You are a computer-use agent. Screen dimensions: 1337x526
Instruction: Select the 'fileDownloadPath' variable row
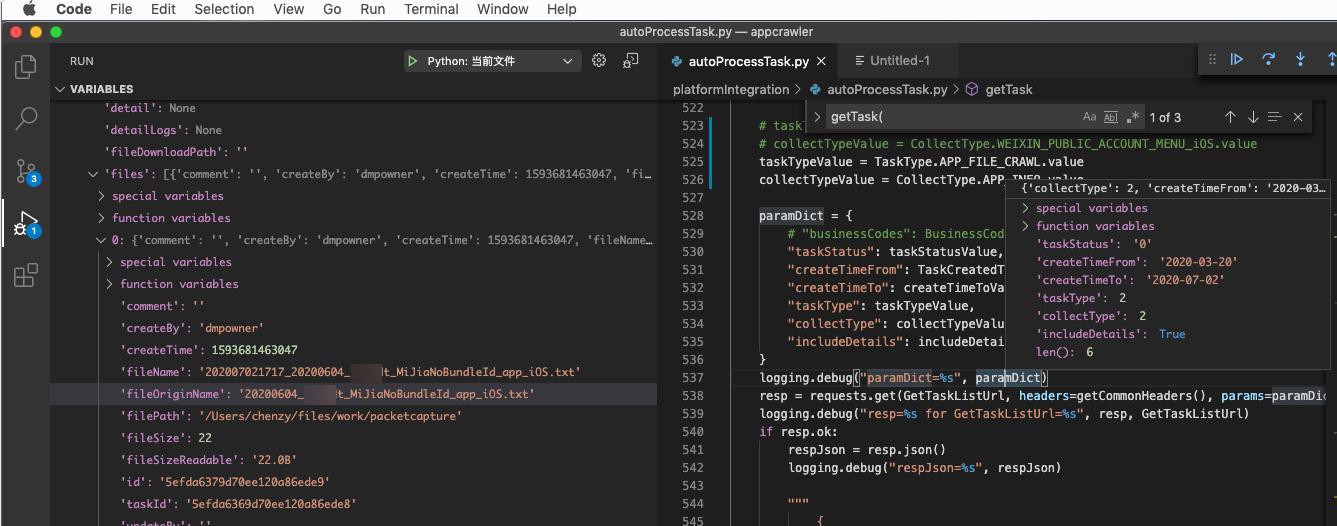[x=353, y=152]
